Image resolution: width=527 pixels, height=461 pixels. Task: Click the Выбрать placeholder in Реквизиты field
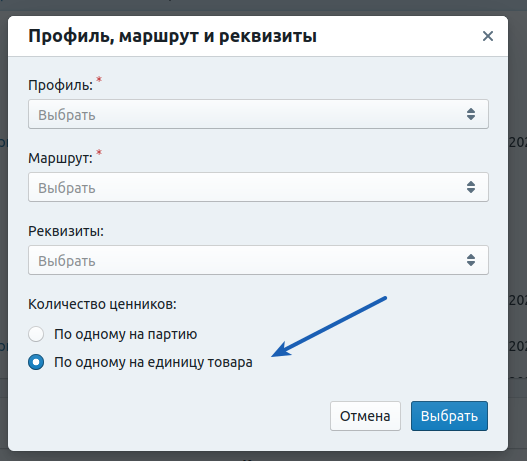(x=67, y=261)
